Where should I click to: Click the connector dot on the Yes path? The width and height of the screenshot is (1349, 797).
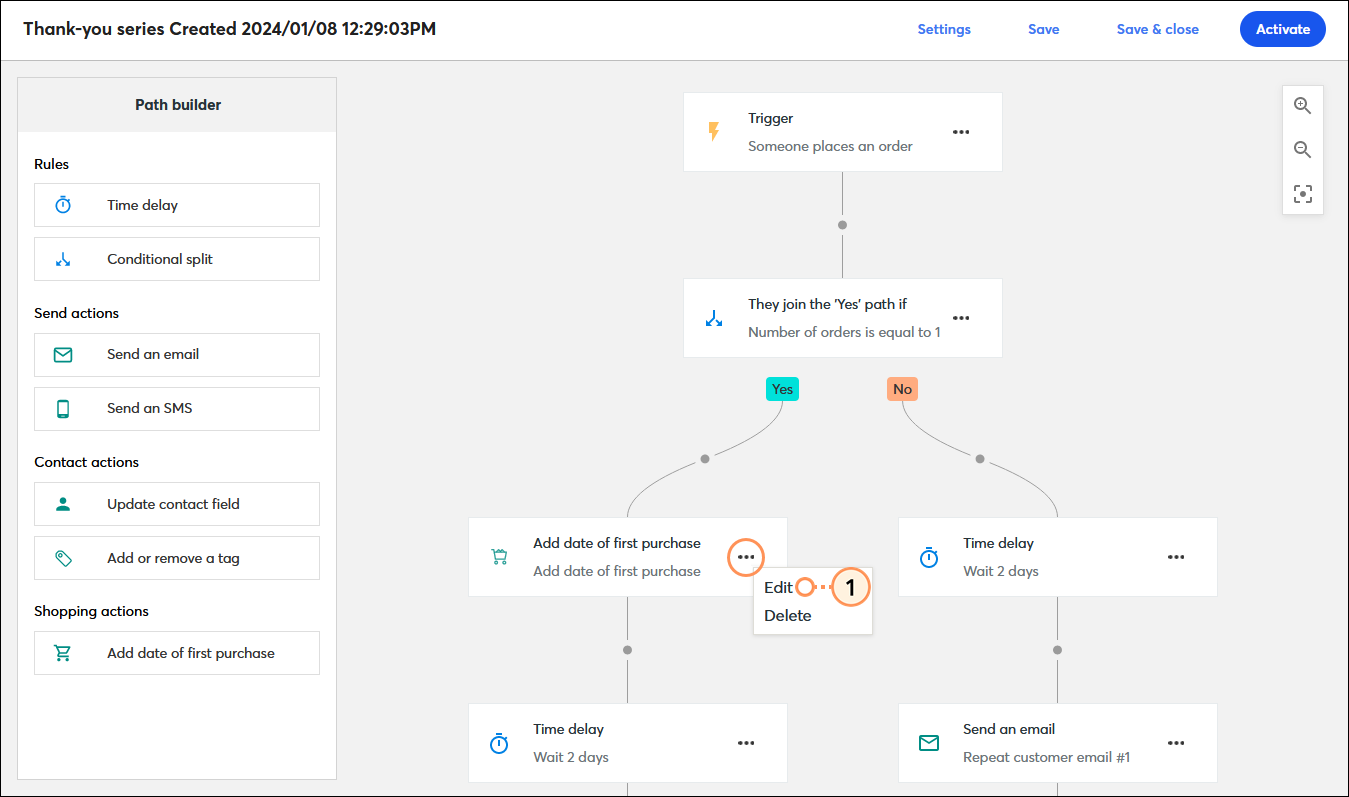point(705,459)
